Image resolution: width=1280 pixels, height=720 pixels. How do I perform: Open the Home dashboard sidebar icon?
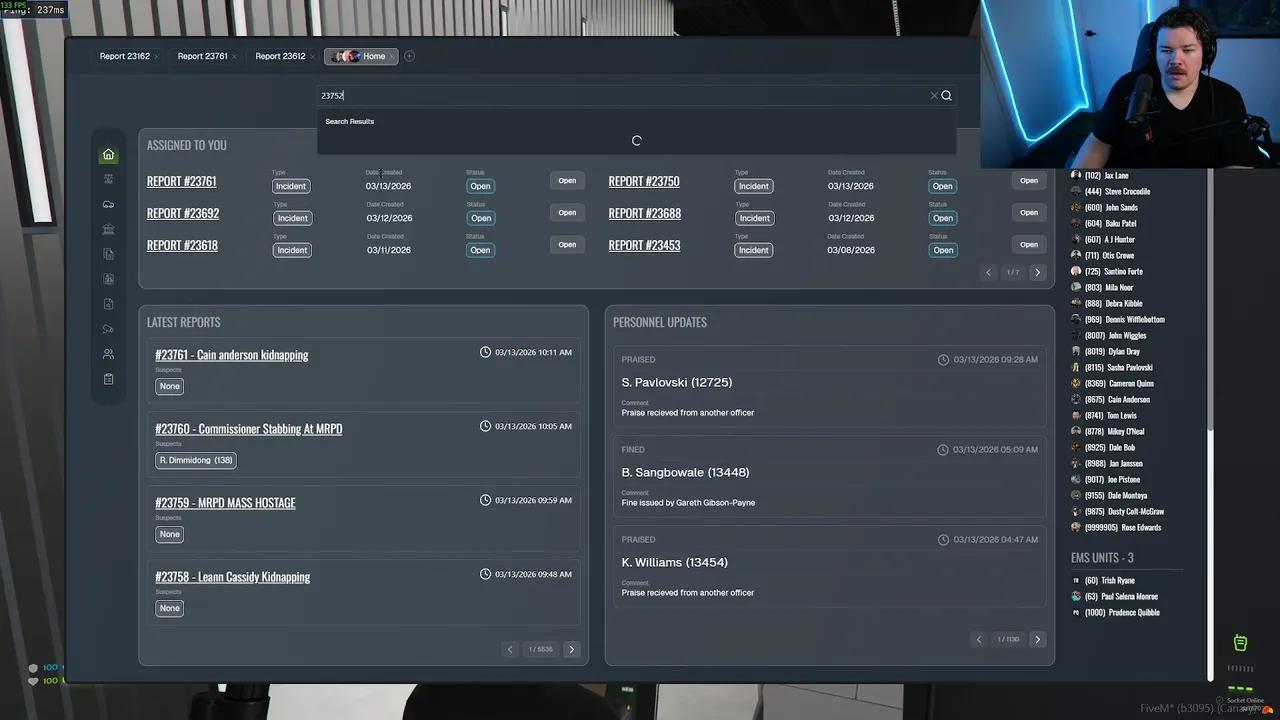(x=109, y=154)
